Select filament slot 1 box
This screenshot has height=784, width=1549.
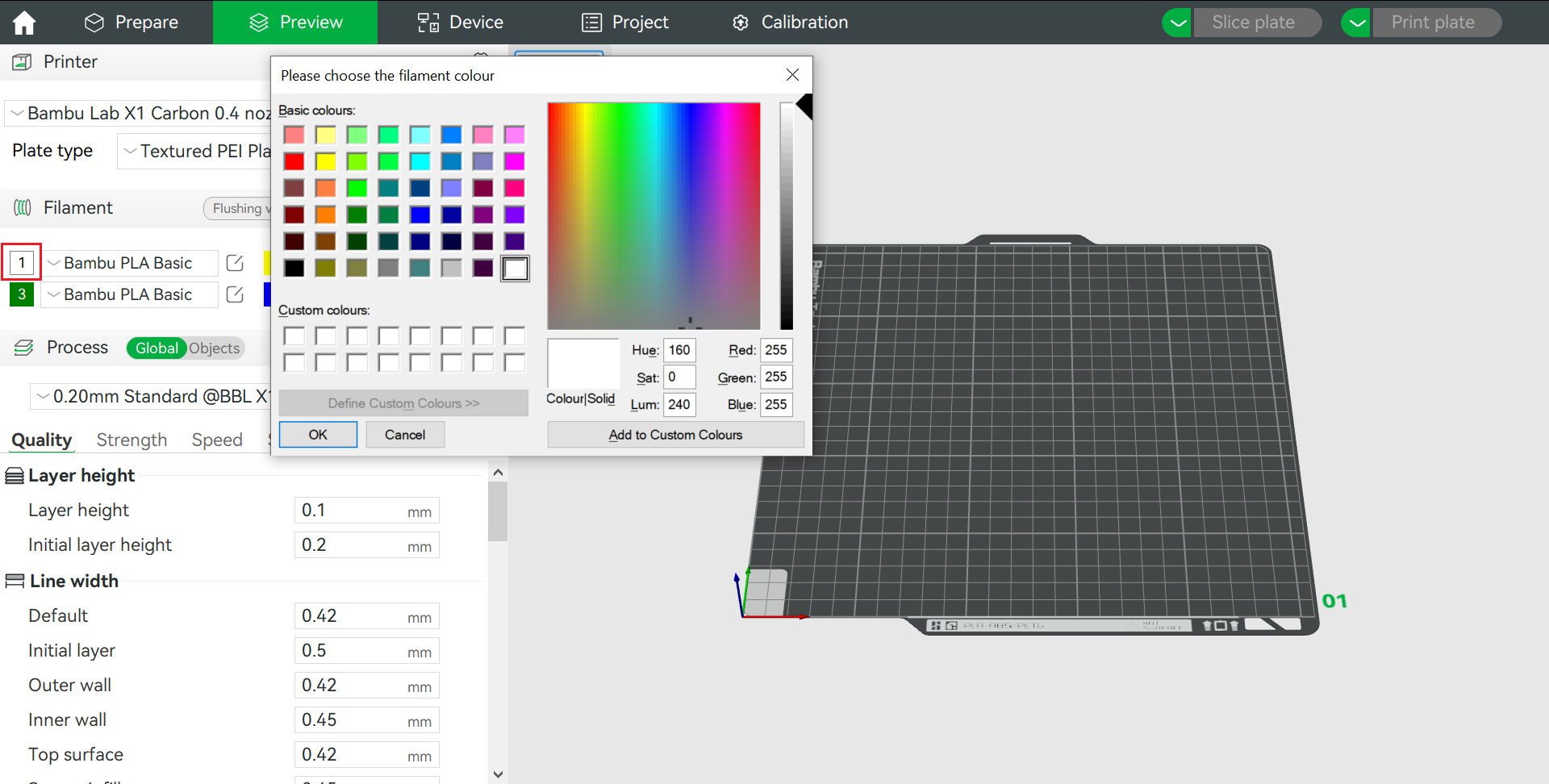[22, 262]
